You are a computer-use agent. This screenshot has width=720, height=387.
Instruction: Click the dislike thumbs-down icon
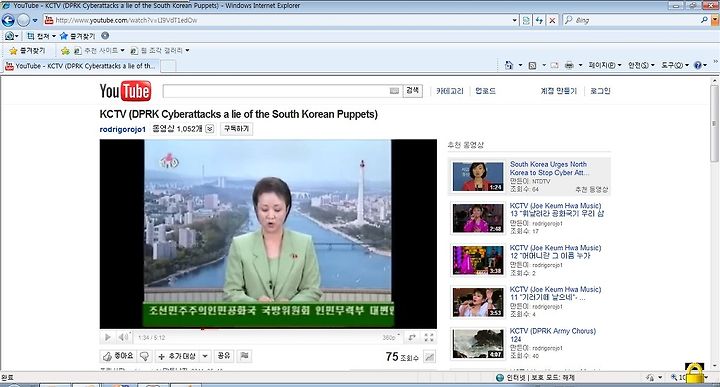click(x=145, y=356)
